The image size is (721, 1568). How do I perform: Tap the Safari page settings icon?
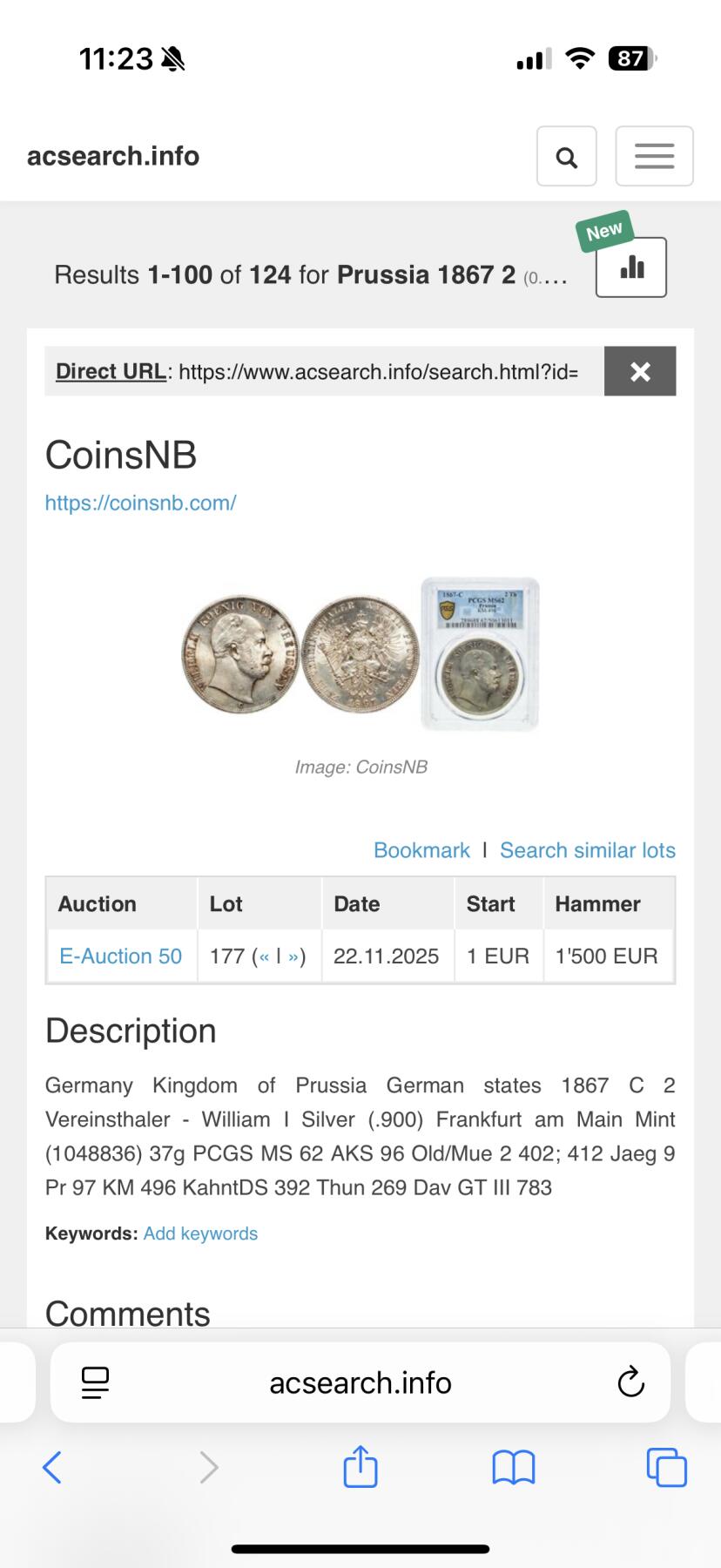coord(96,1382)
